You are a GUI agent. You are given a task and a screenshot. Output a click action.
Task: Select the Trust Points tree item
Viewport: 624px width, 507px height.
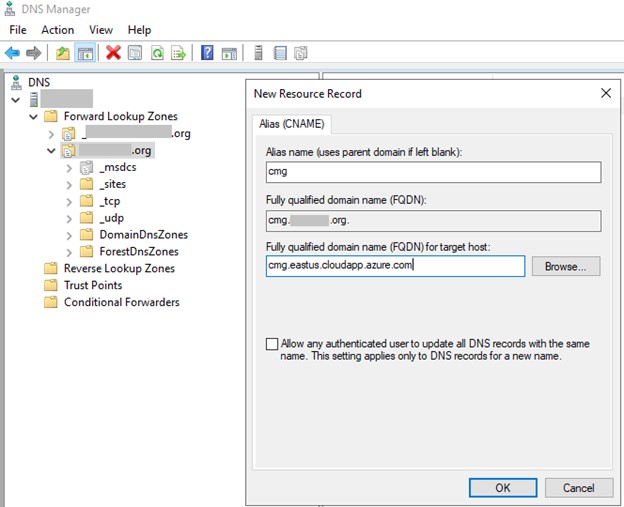point(93,285)
